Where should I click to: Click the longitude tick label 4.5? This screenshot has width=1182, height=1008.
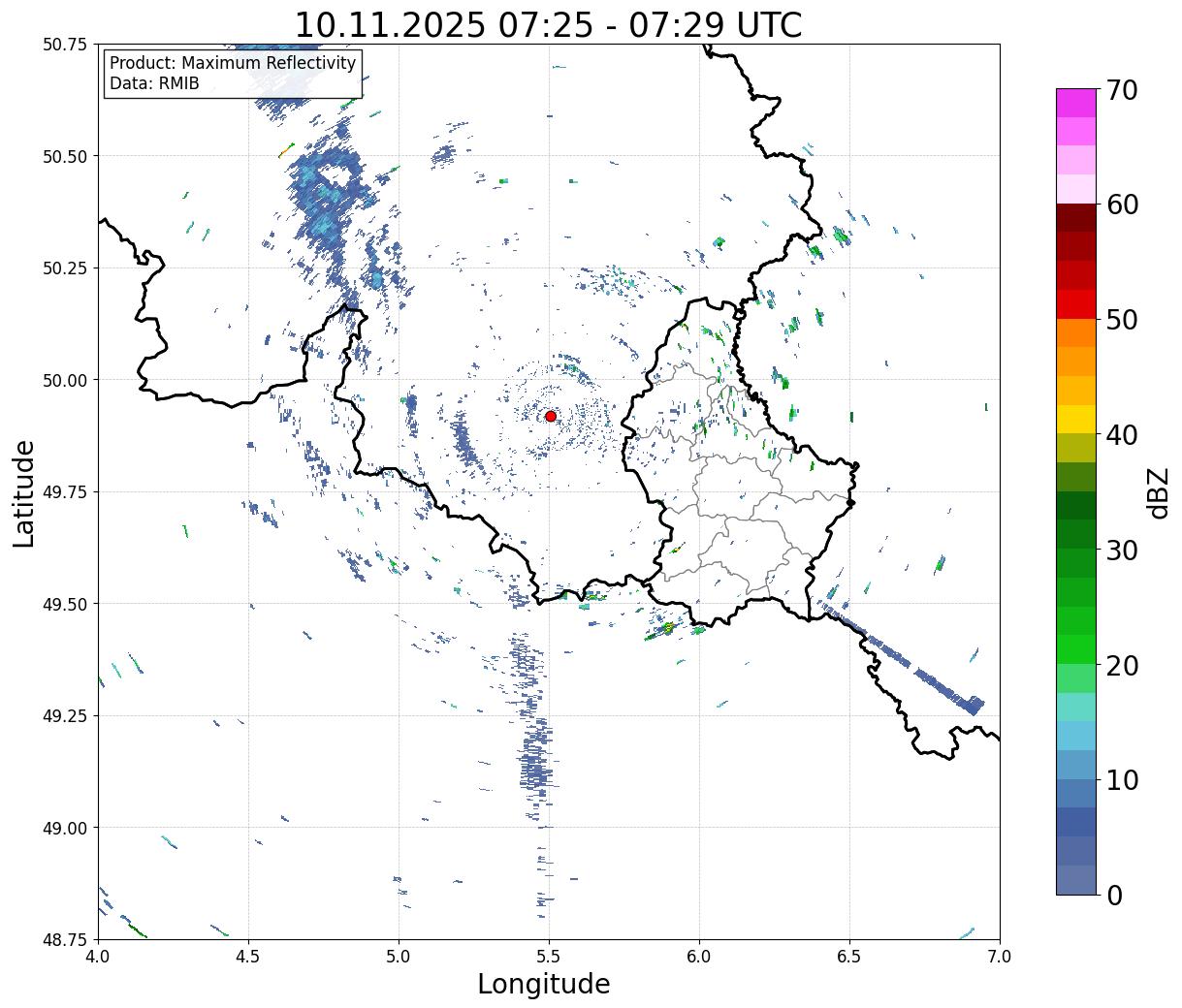pyautogui.click(x=248, y=957)
